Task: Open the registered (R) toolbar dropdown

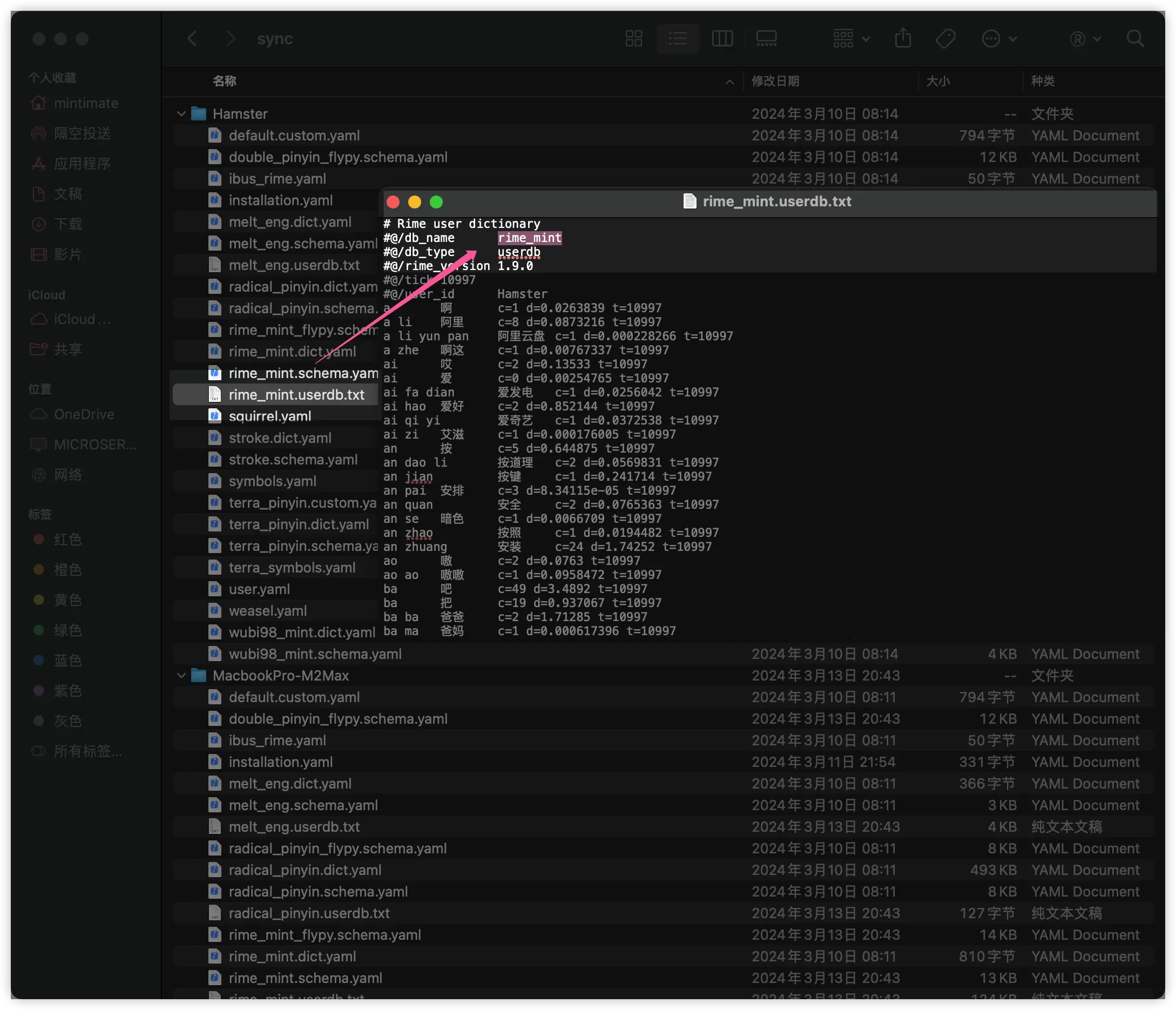Action: coord(1085,38)
